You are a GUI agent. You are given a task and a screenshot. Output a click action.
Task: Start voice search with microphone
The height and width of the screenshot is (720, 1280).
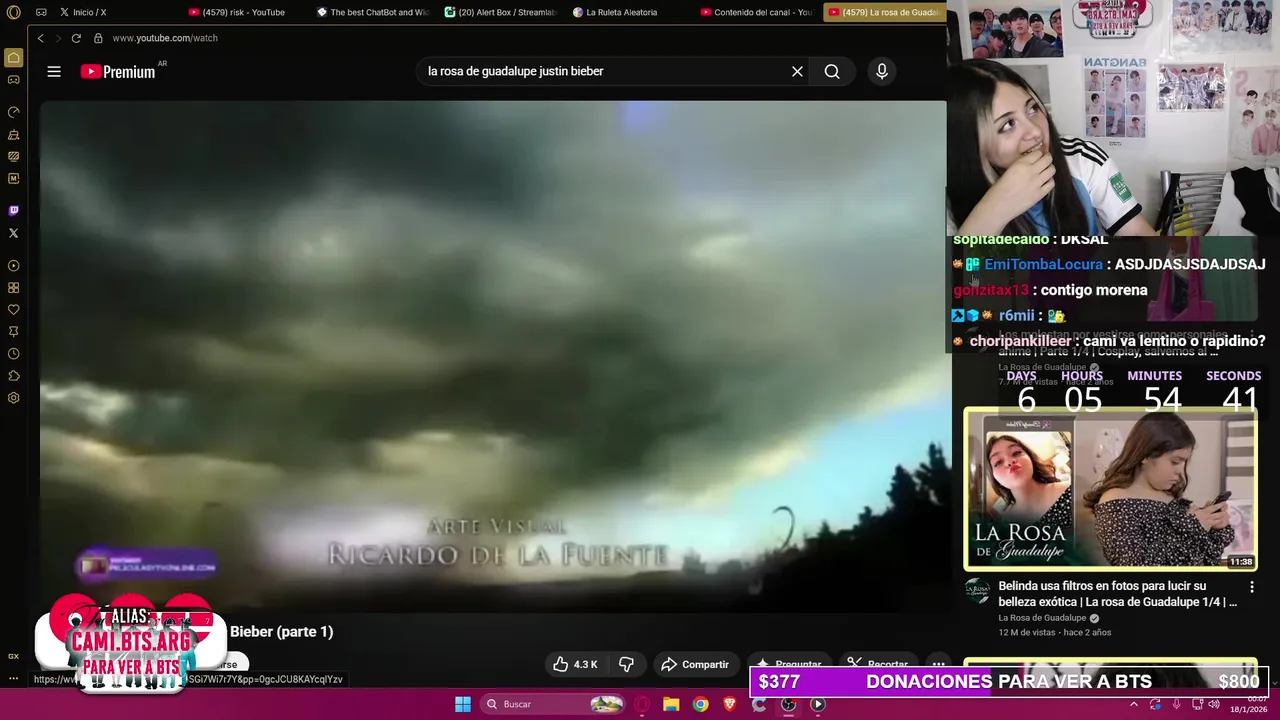point(881,71)
